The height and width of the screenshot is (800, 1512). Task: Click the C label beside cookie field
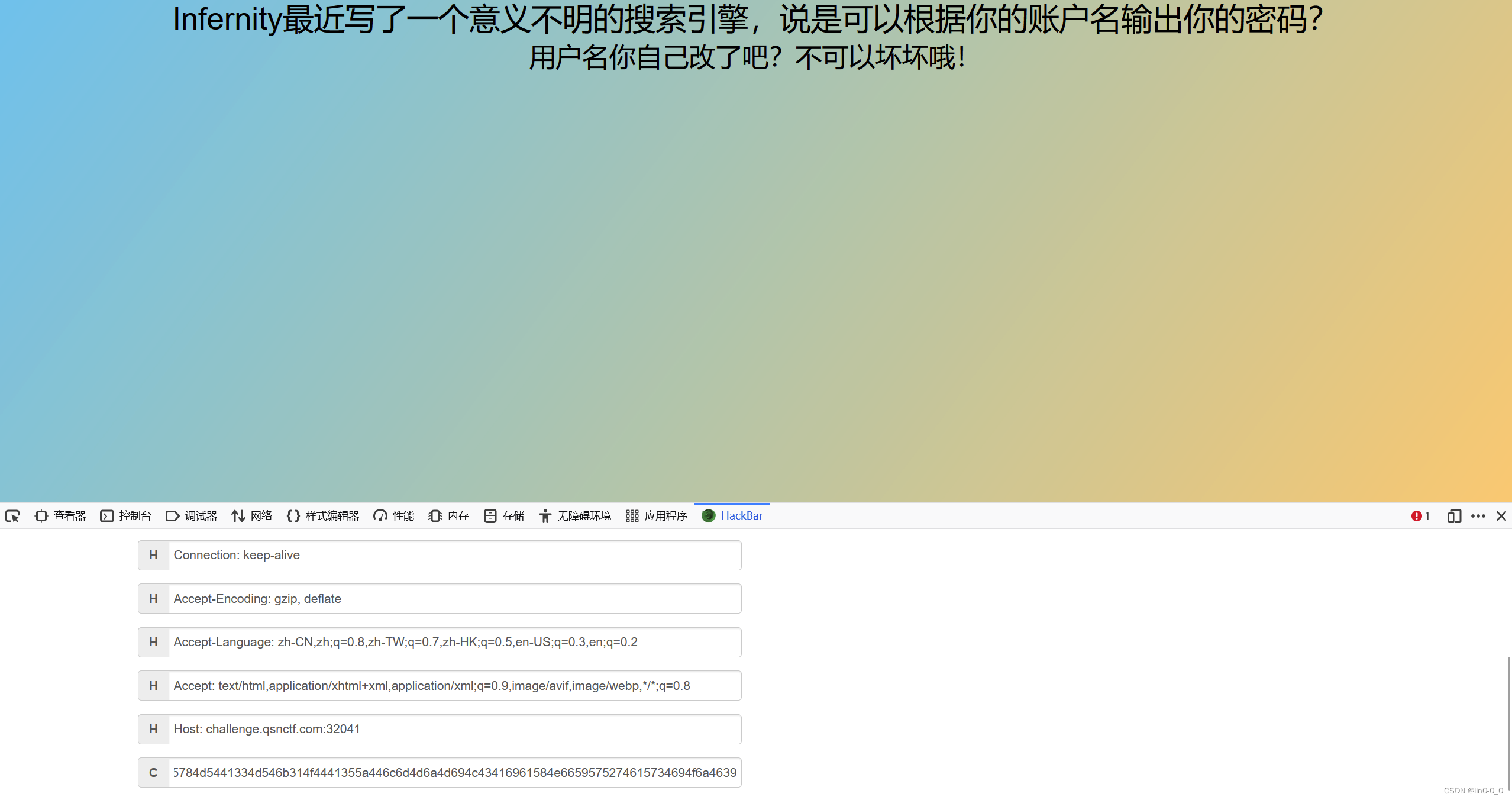(x=153, y=773)
